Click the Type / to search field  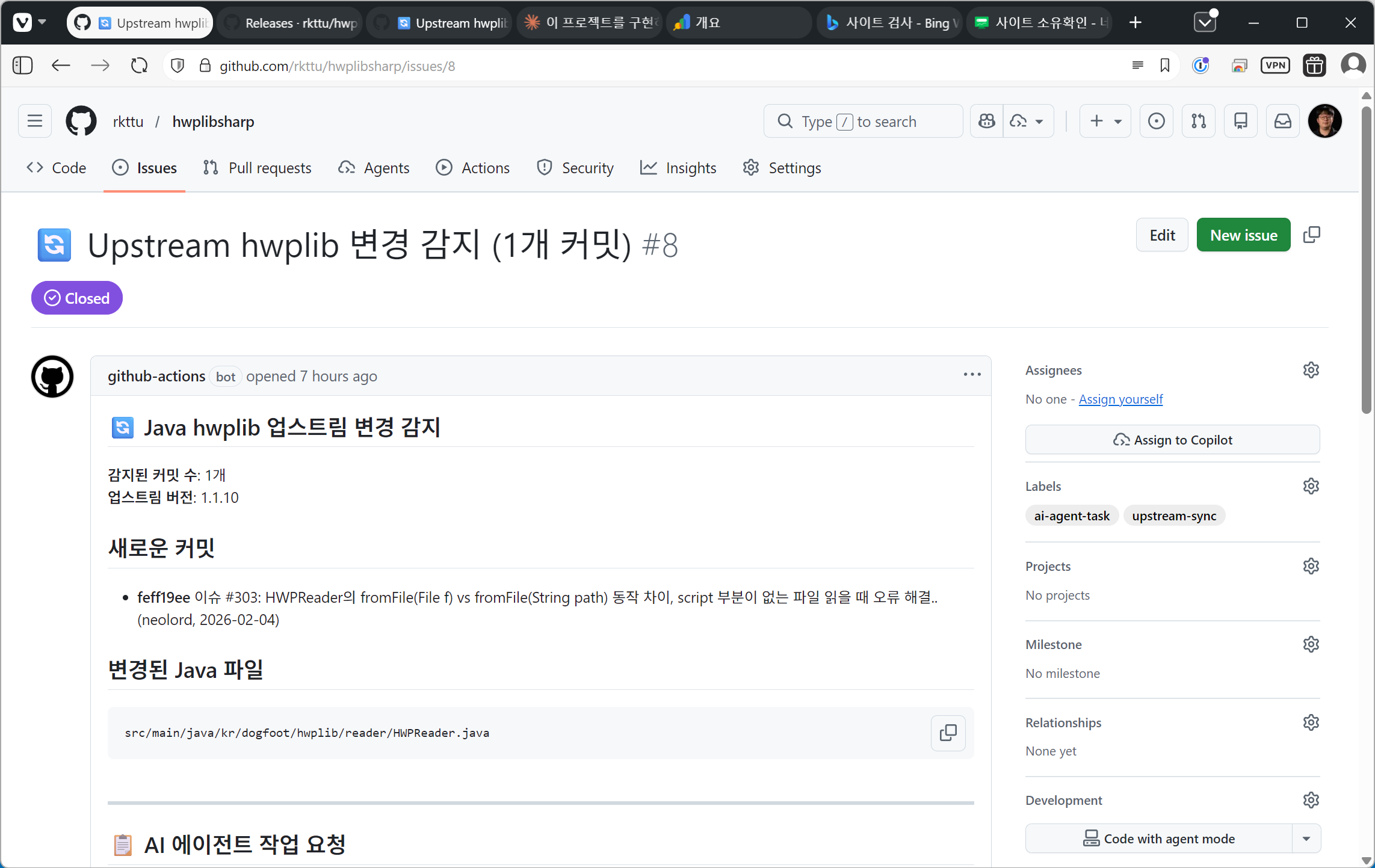click(863, 121)
